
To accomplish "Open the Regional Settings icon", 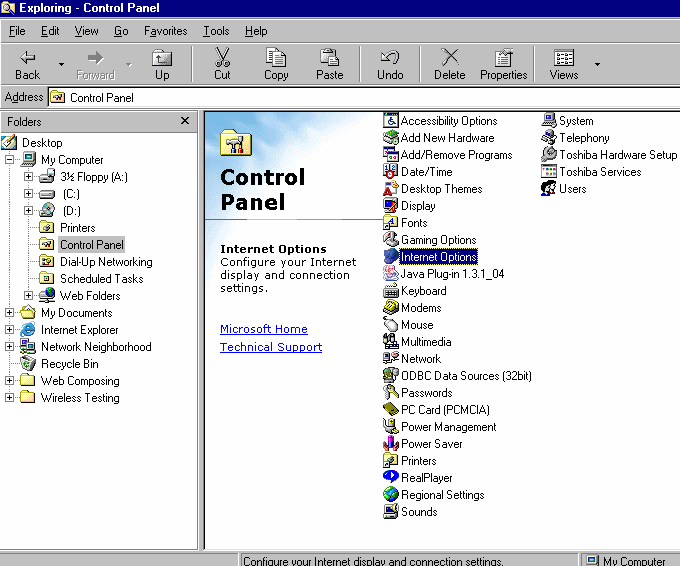I will pos(390,494).
